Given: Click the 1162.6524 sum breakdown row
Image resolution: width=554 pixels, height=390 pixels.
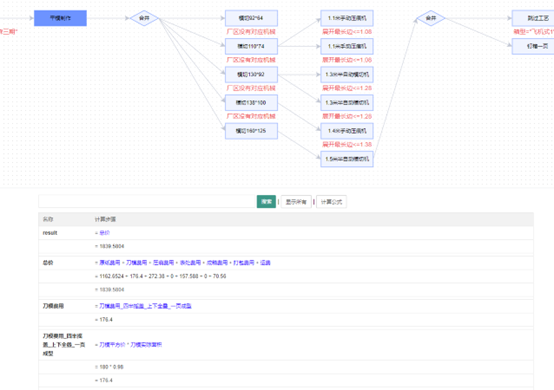Looking at the screenshot, I should click(x=286, y=276).
